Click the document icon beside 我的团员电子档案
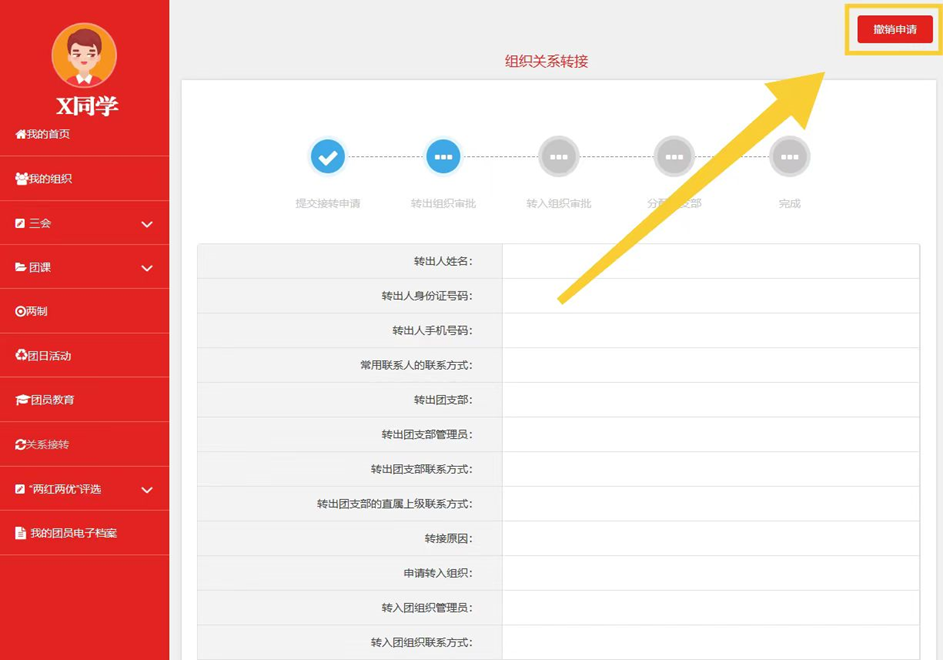 (x=20, y=534)
